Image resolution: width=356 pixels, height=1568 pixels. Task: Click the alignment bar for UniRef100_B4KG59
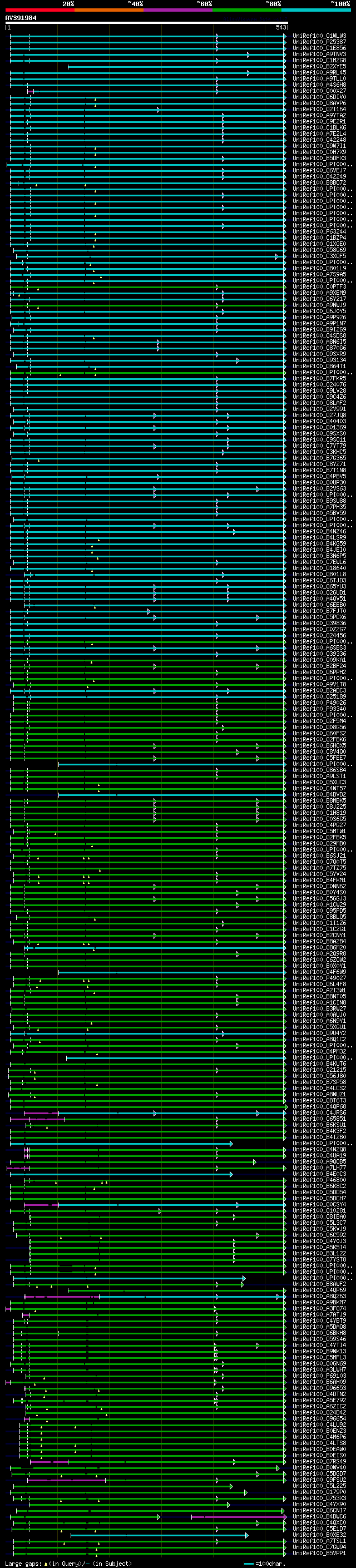(148, 543)
